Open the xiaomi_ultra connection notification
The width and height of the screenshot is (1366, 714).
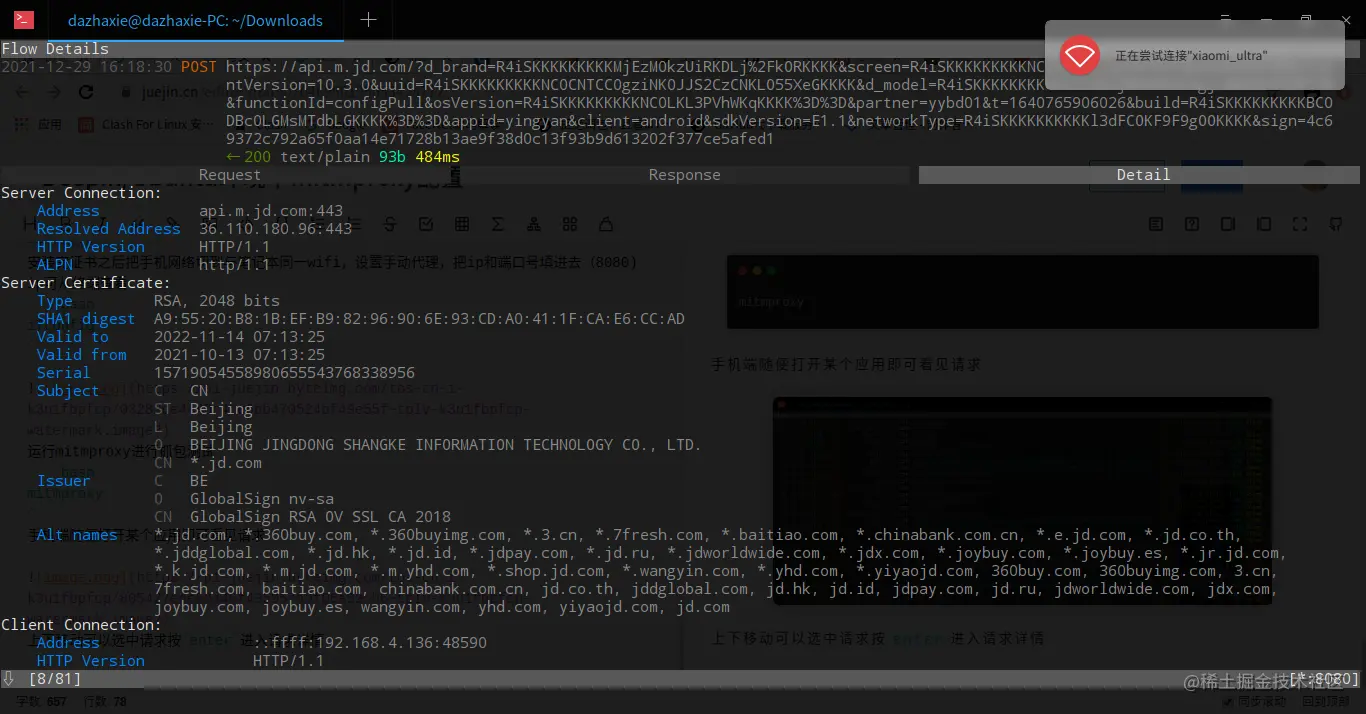pos(1195,56)
